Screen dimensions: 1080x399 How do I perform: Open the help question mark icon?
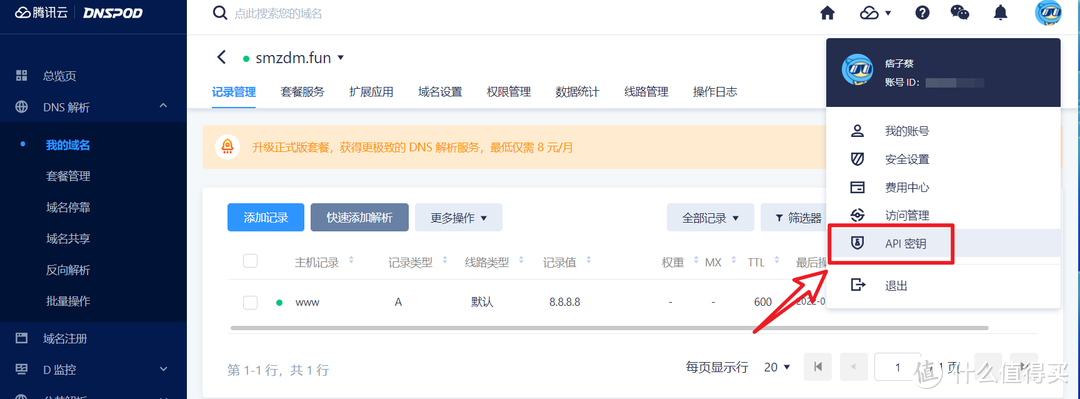922,12
